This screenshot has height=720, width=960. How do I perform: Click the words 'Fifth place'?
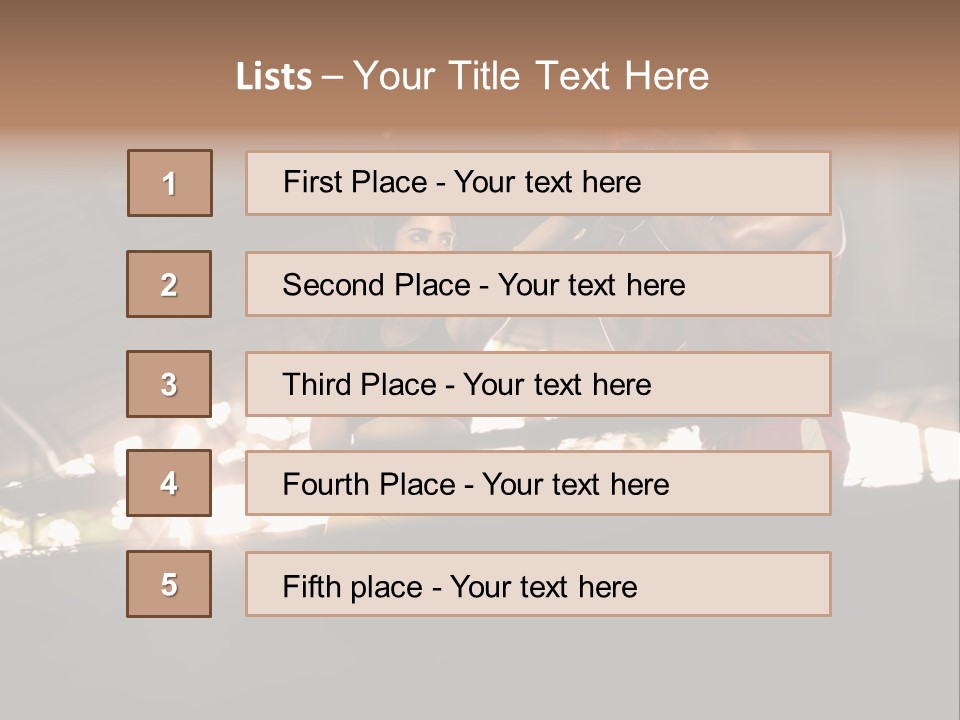click(353, 587)
